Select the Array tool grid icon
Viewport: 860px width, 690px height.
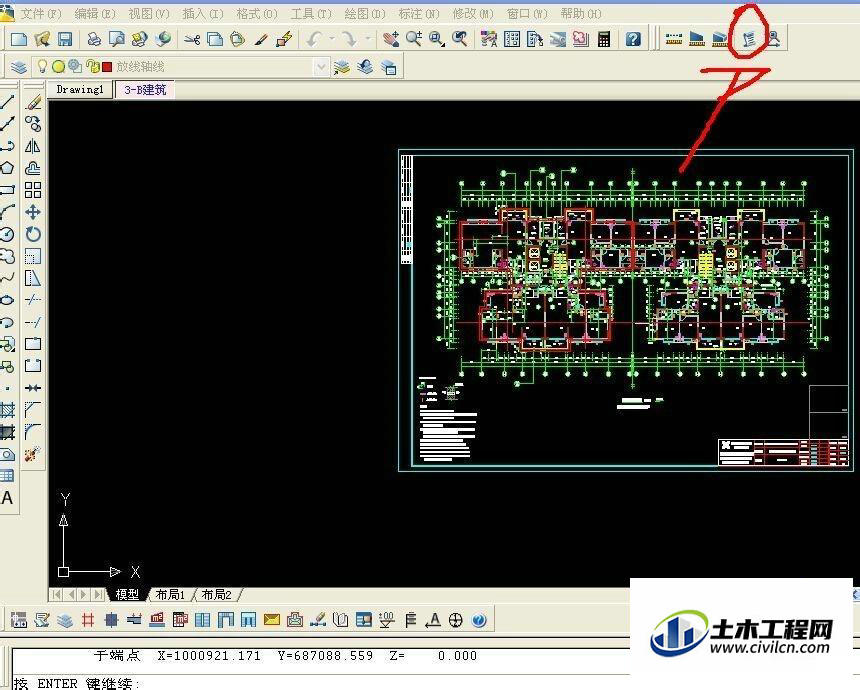[33, 190]
